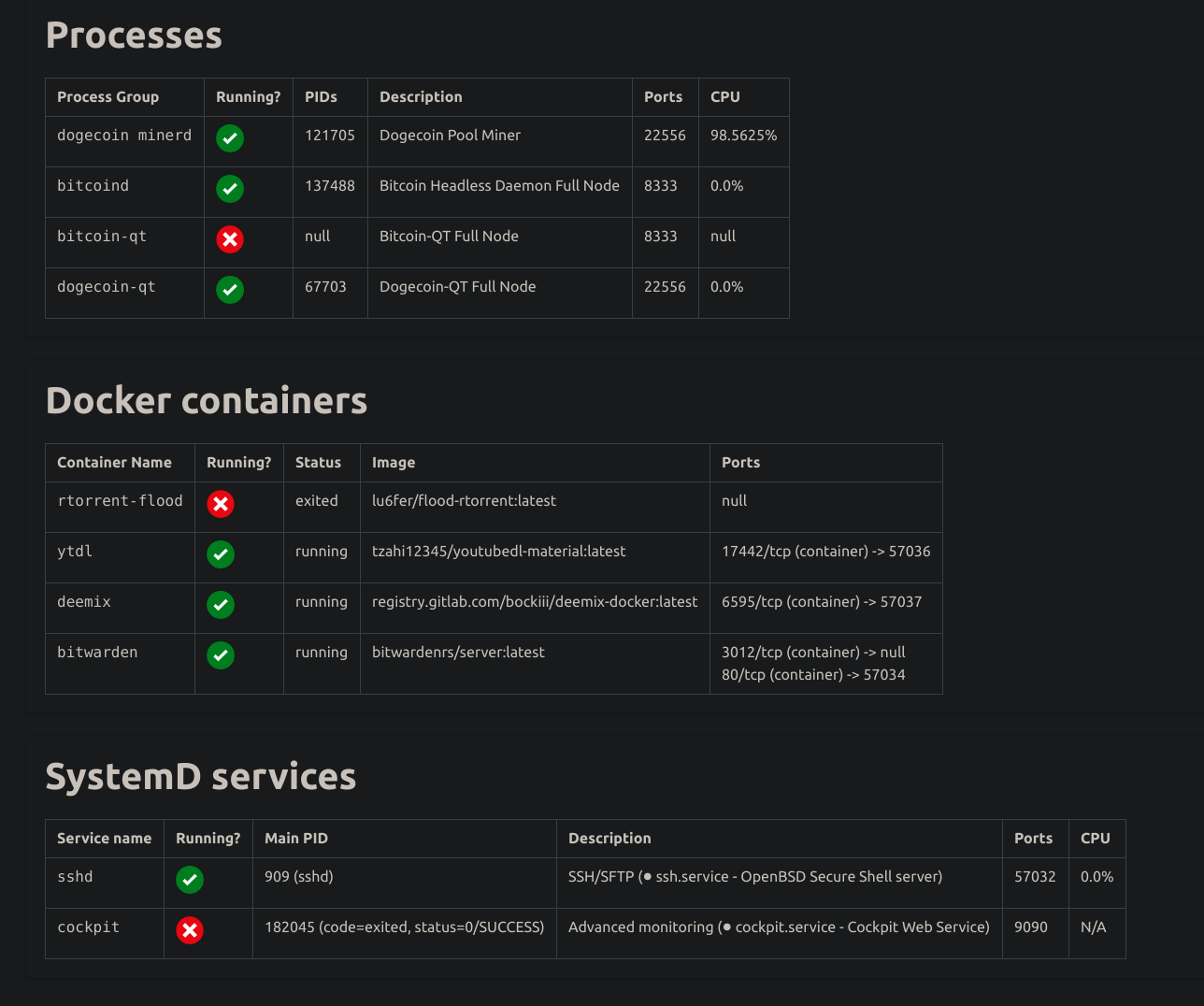Click the red stopped icon for rtorrent-flood

(x=221, y=504)
